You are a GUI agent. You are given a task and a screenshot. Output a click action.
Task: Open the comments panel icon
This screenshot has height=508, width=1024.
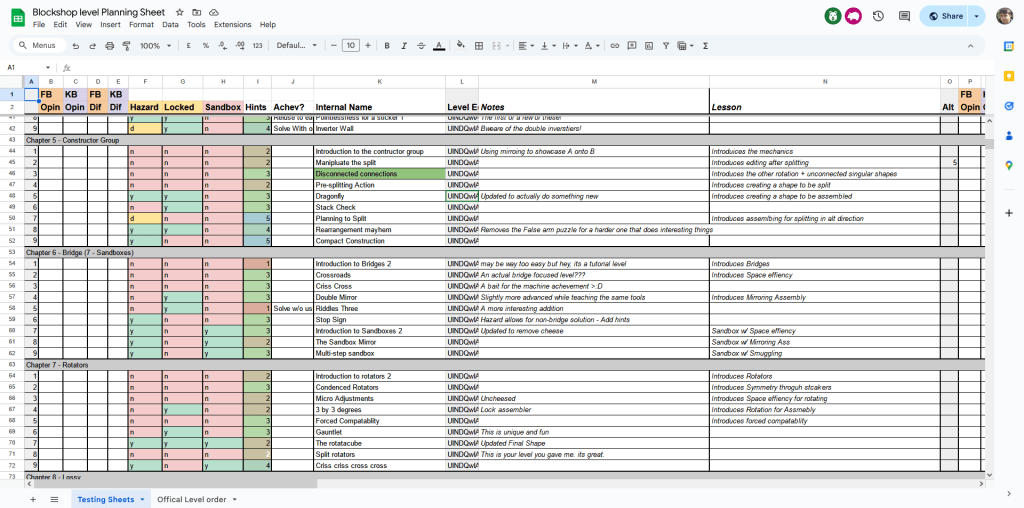coord(904,16)
